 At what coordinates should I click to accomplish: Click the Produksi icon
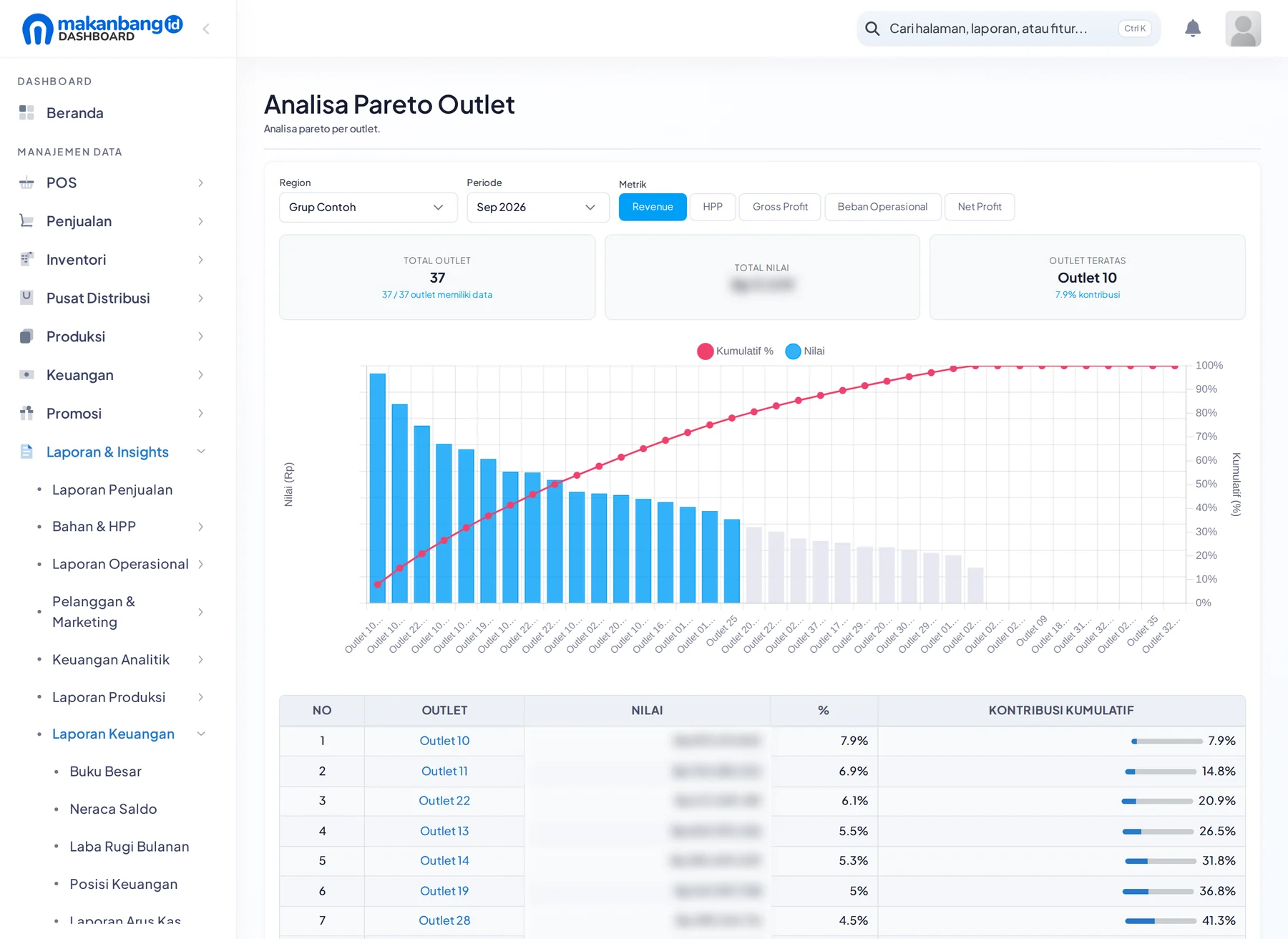(26, 336)
